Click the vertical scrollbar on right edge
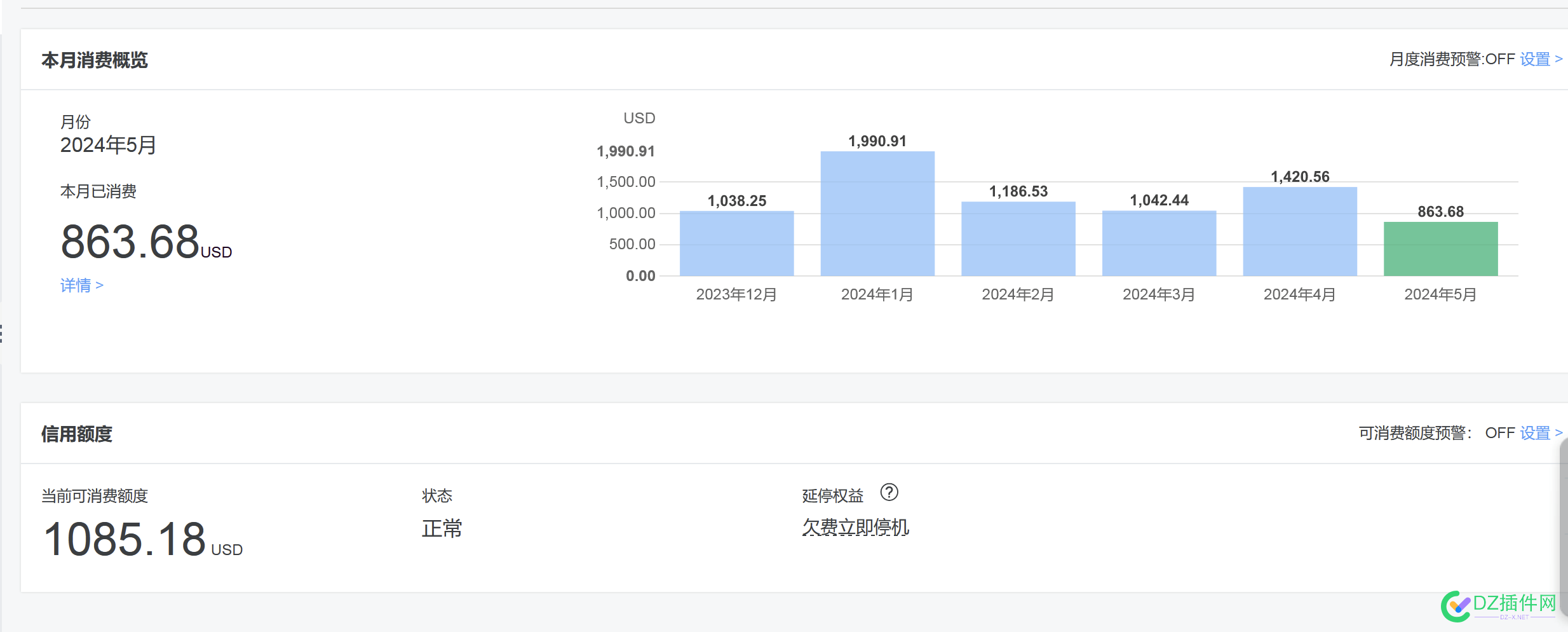The width and height of the screenshot is (1568, 632). click(x=1564, y=528)
